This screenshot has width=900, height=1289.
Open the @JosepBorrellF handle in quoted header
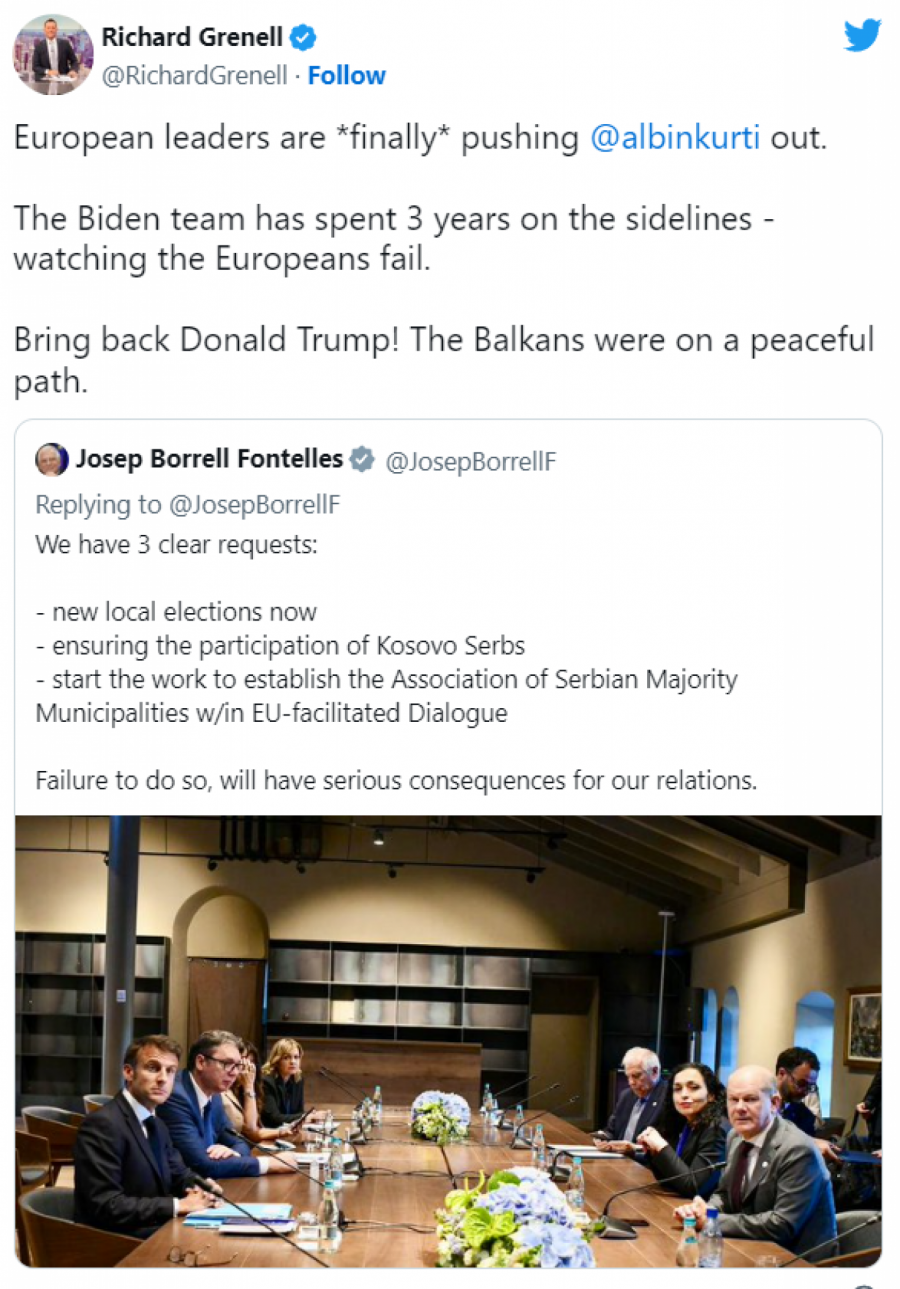(470, 461)
